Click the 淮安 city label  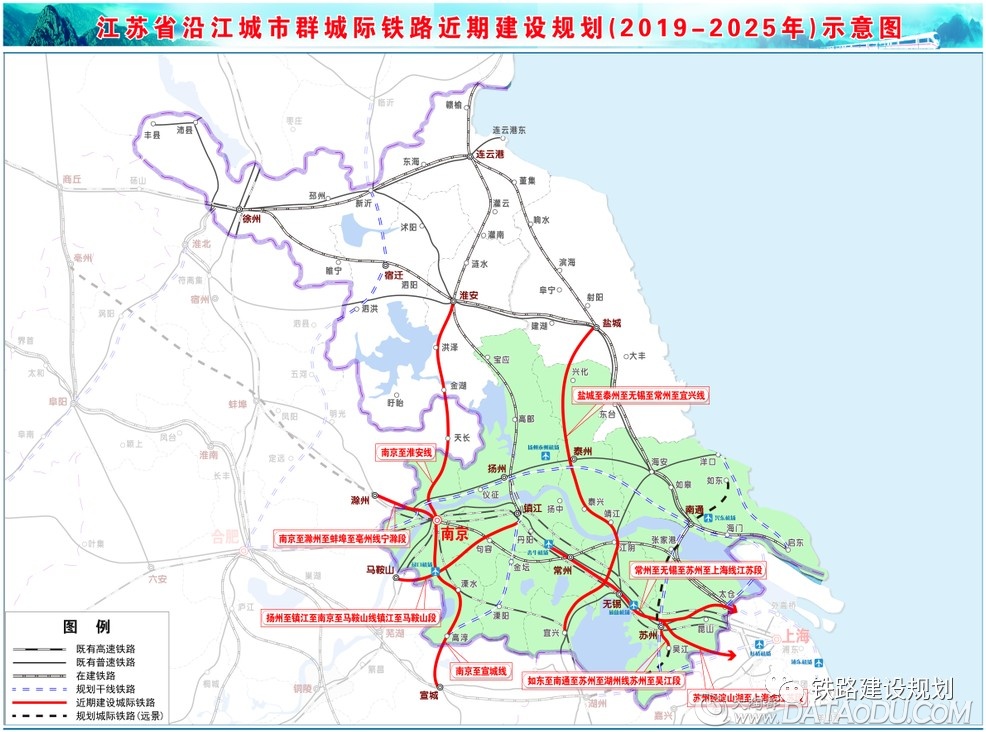468,295
